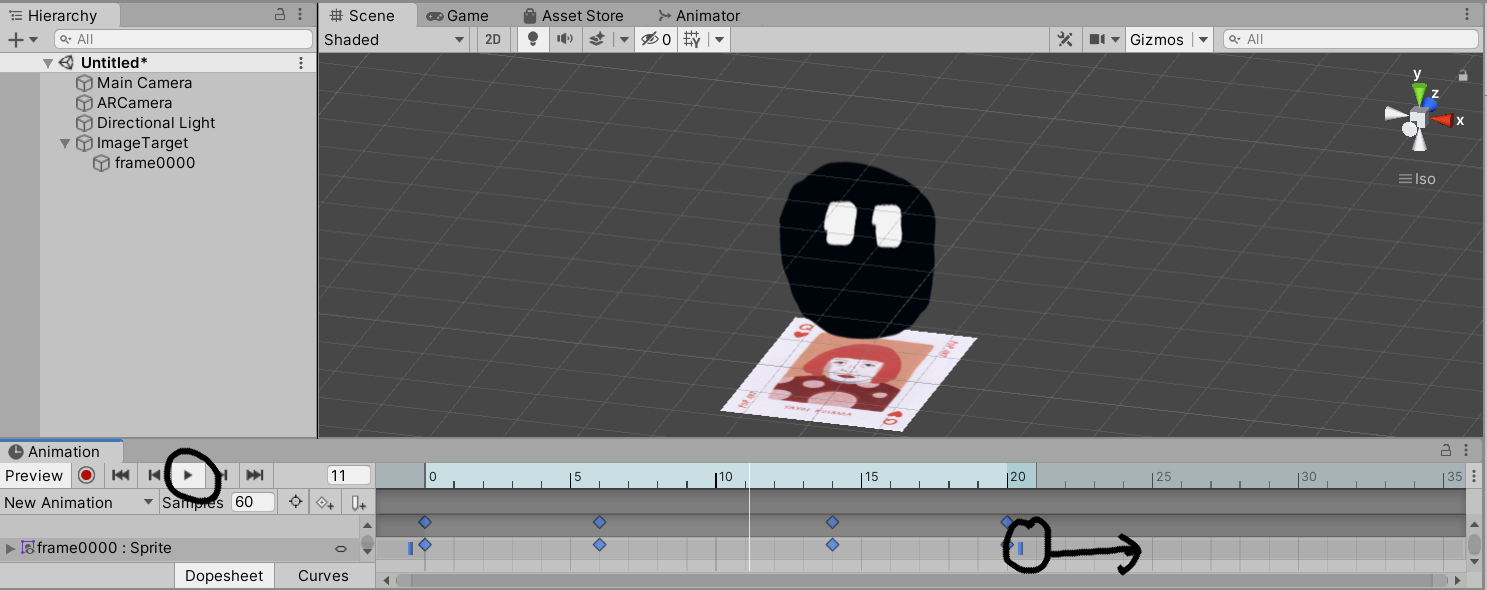Toggle 2D view mode in Scene
Image resolution: width=1487 pixels, height=590 pixels.
[492, 40]
